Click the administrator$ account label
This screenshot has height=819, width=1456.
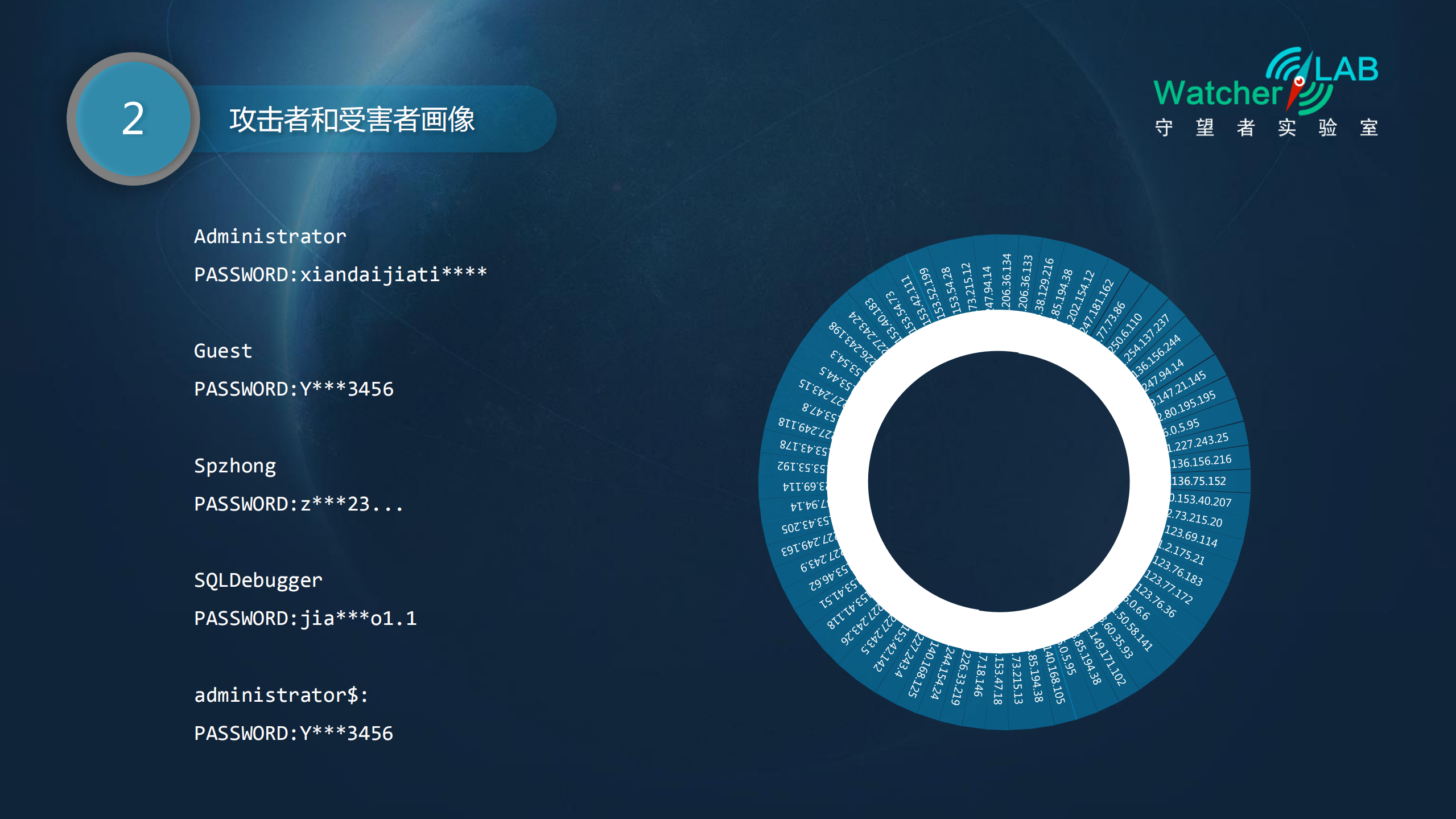coord(281,694)
